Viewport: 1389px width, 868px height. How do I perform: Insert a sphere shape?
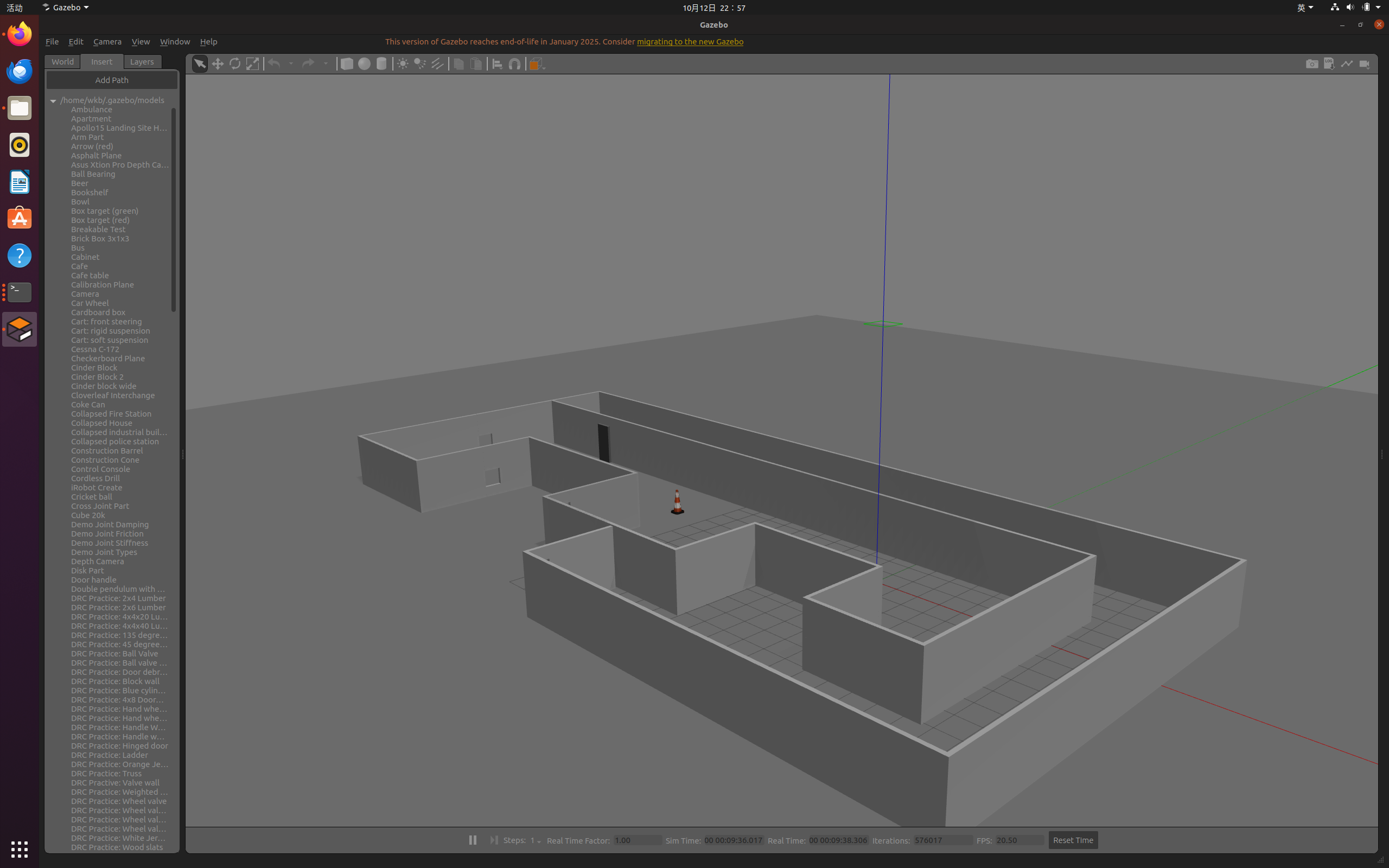364,63
